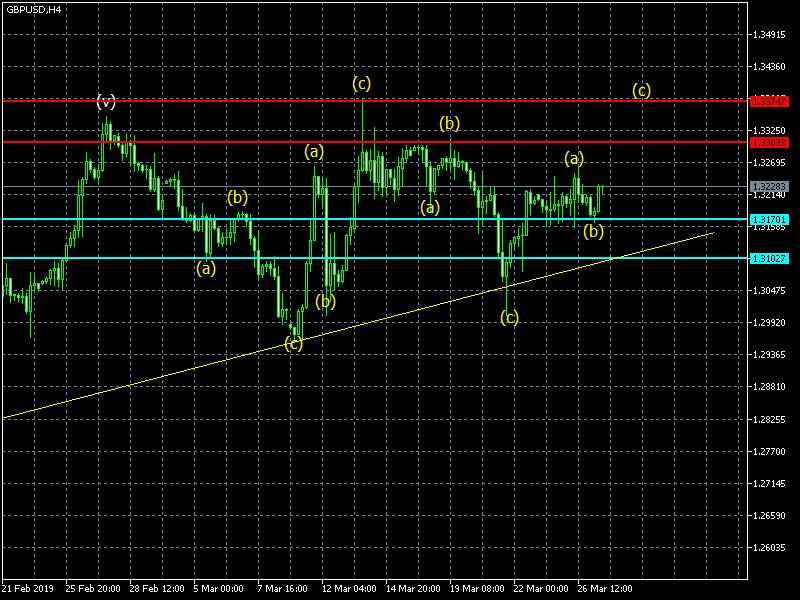
Task: Click the 26 Mar 12:00 time label
Action: tap(605, 589)
